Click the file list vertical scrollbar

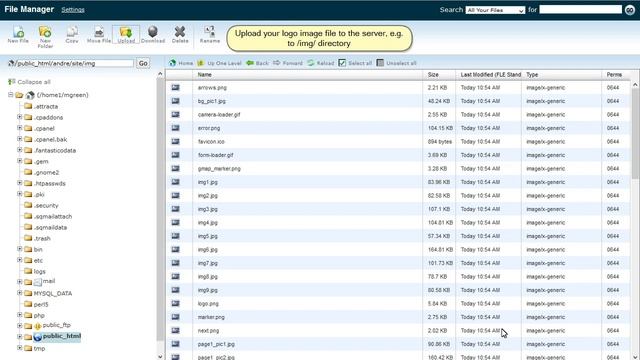click(x=635, y=133)
